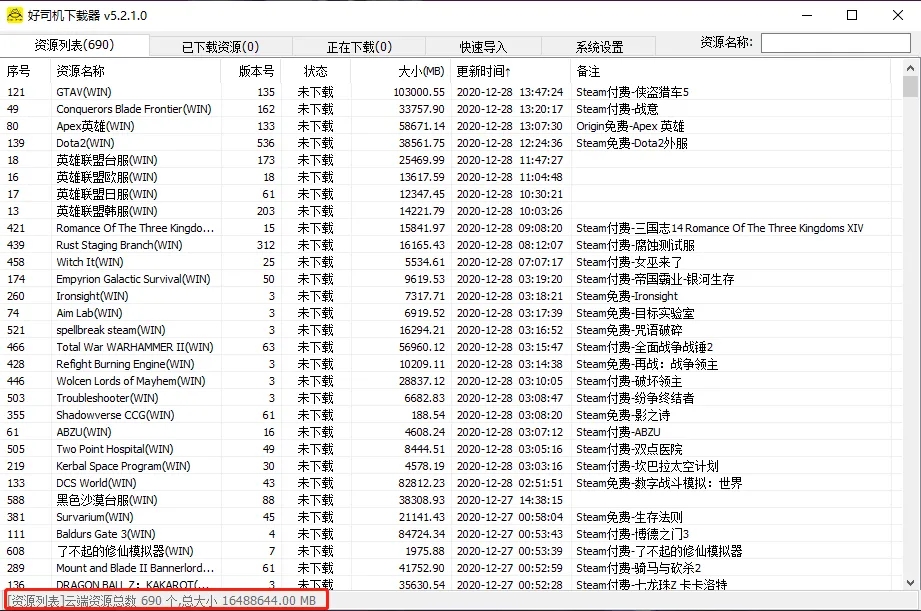Select the 了不起的修仙模拟器(WIN) row

(451, 552)
